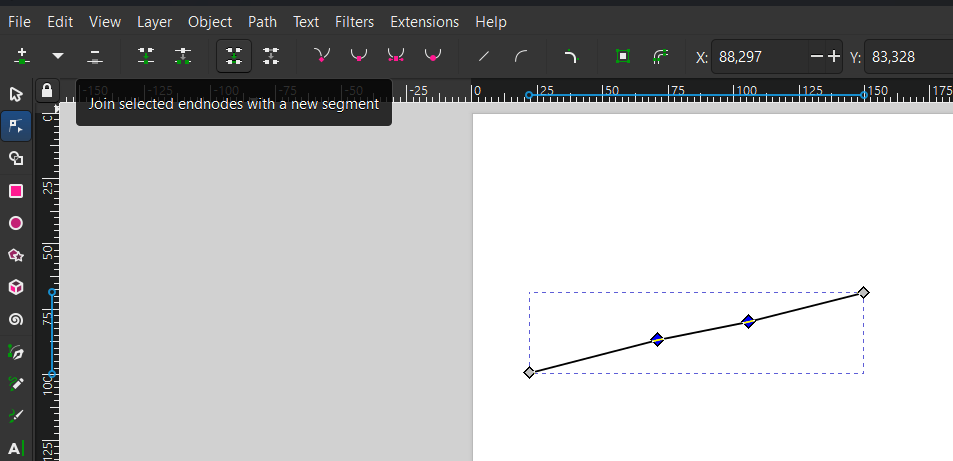Select the Spiral tool
Viewport: 953px width, 461px height.
click(16, 319)
